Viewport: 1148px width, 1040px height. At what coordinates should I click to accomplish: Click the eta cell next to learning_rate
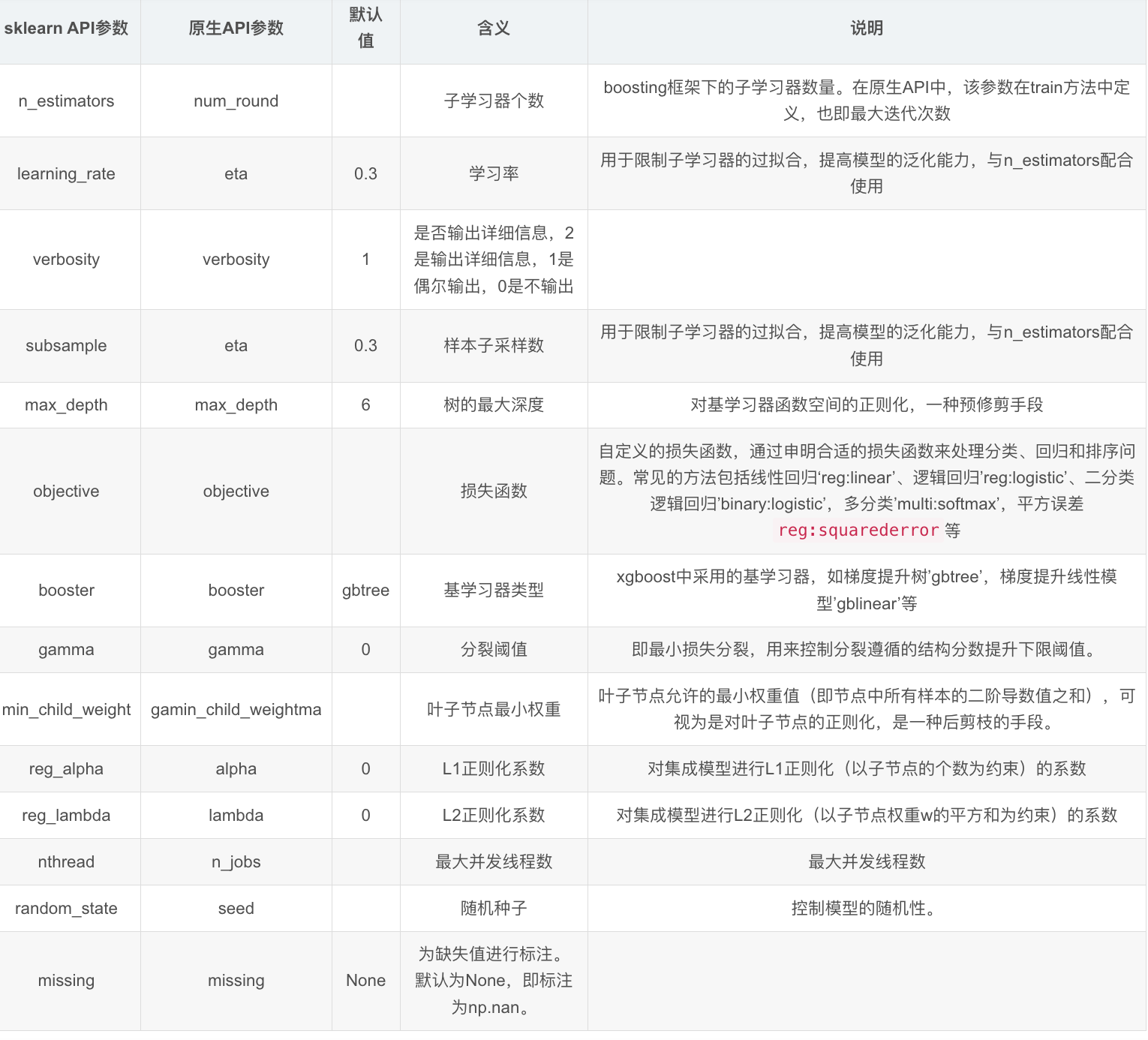click(236, 173)
